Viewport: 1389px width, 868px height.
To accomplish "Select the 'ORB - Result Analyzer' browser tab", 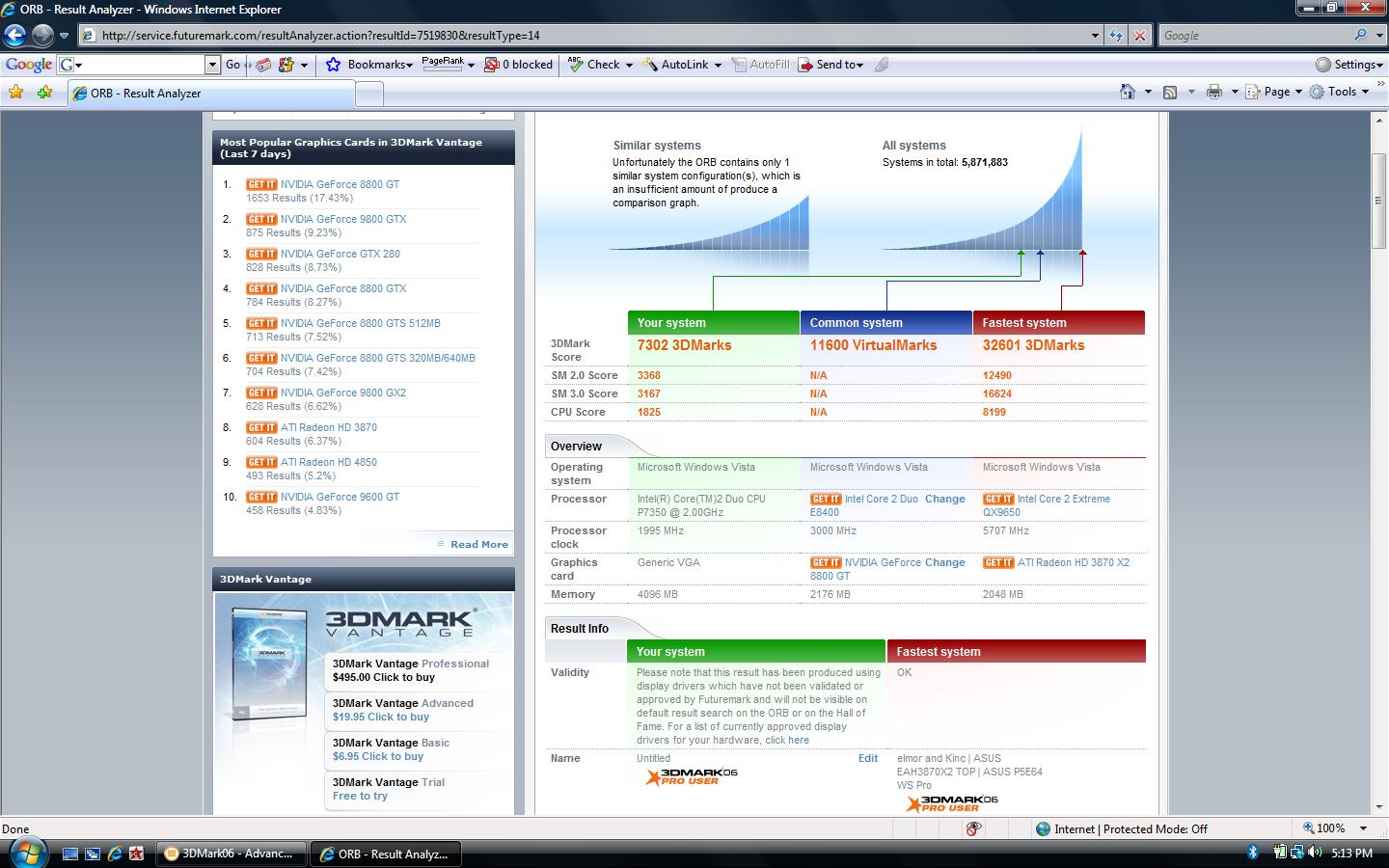I will [211, 94].
